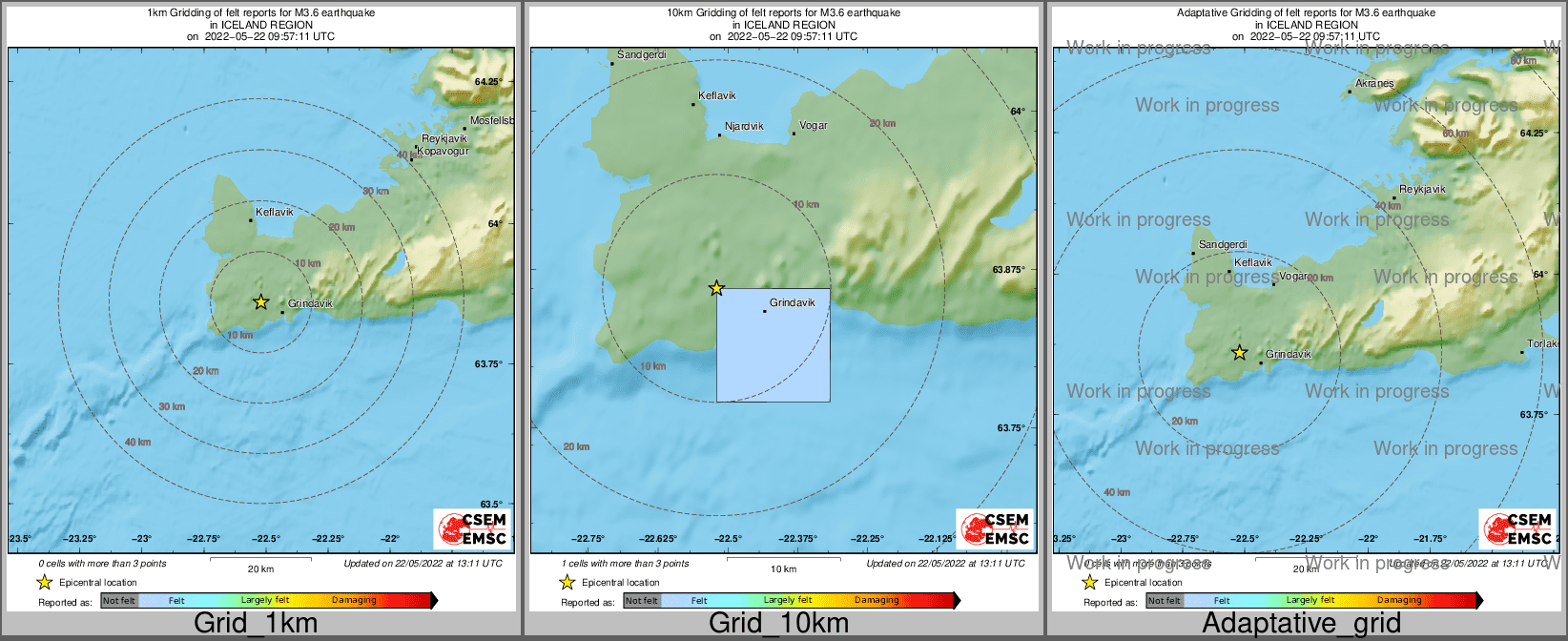Click the legend star icon below the Grid_1km map

point(44,582)
